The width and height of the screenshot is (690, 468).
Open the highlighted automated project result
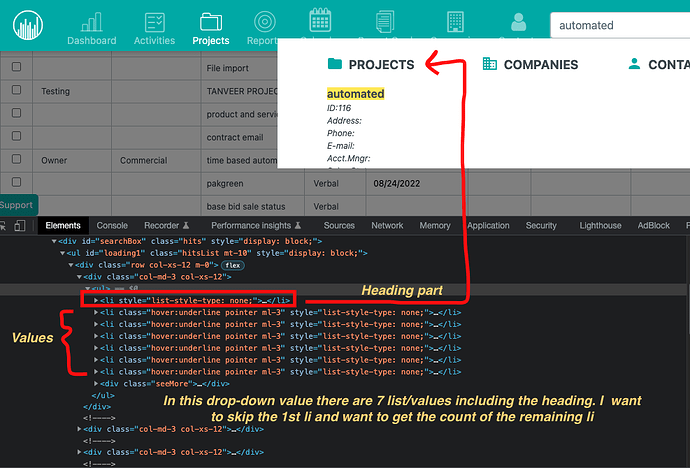356,94
